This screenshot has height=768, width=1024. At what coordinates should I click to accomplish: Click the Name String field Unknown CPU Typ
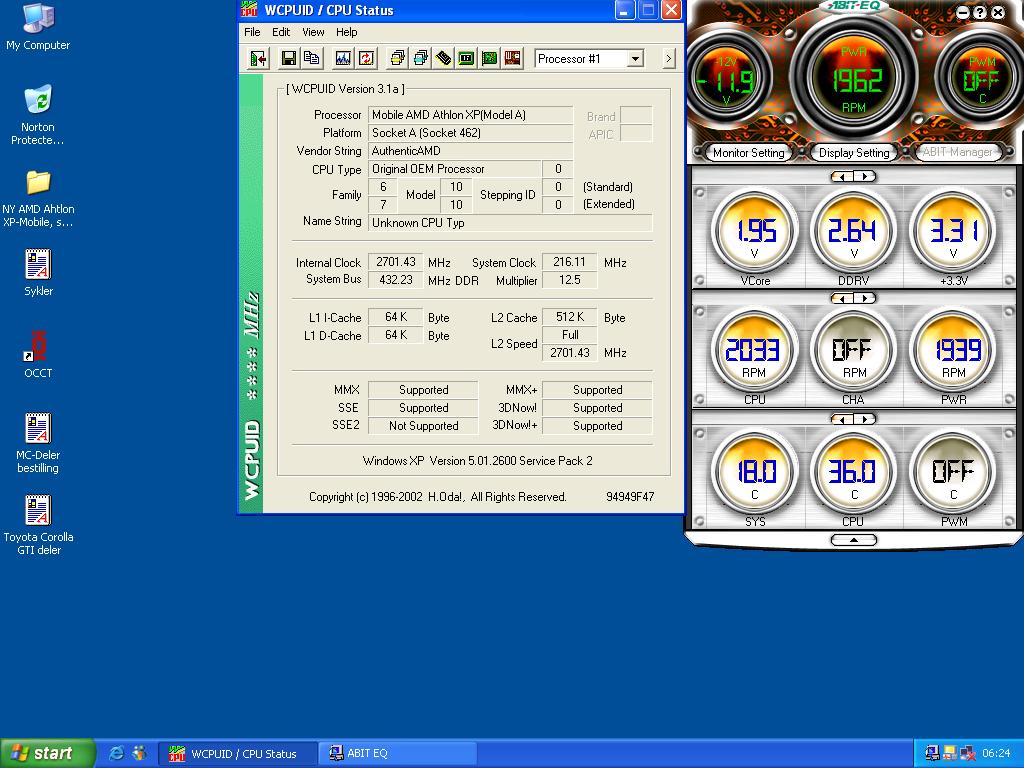[x=510, y=223]
